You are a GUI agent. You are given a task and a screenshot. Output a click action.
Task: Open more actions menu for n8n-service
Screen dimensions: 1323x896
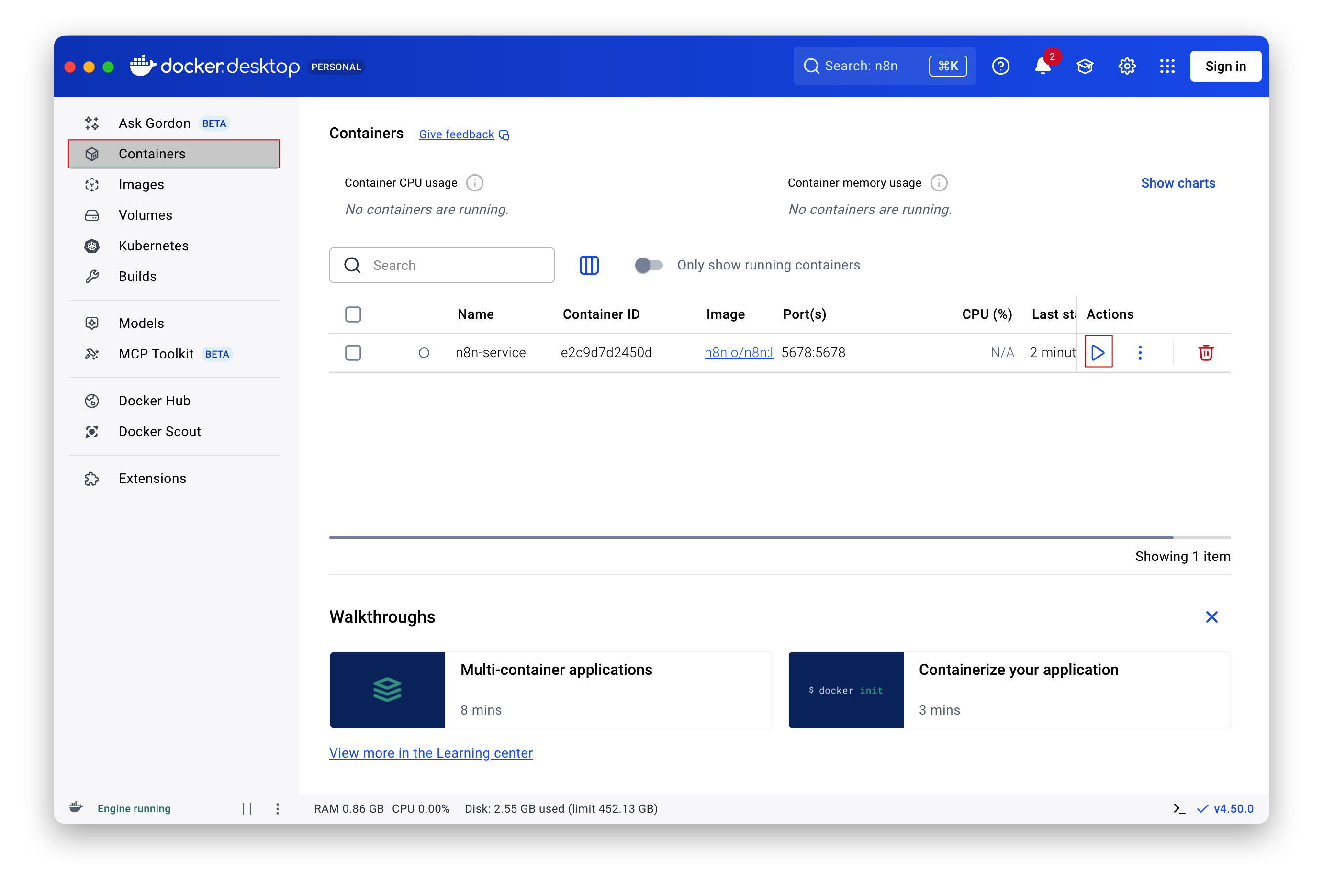coord(1140,352)
